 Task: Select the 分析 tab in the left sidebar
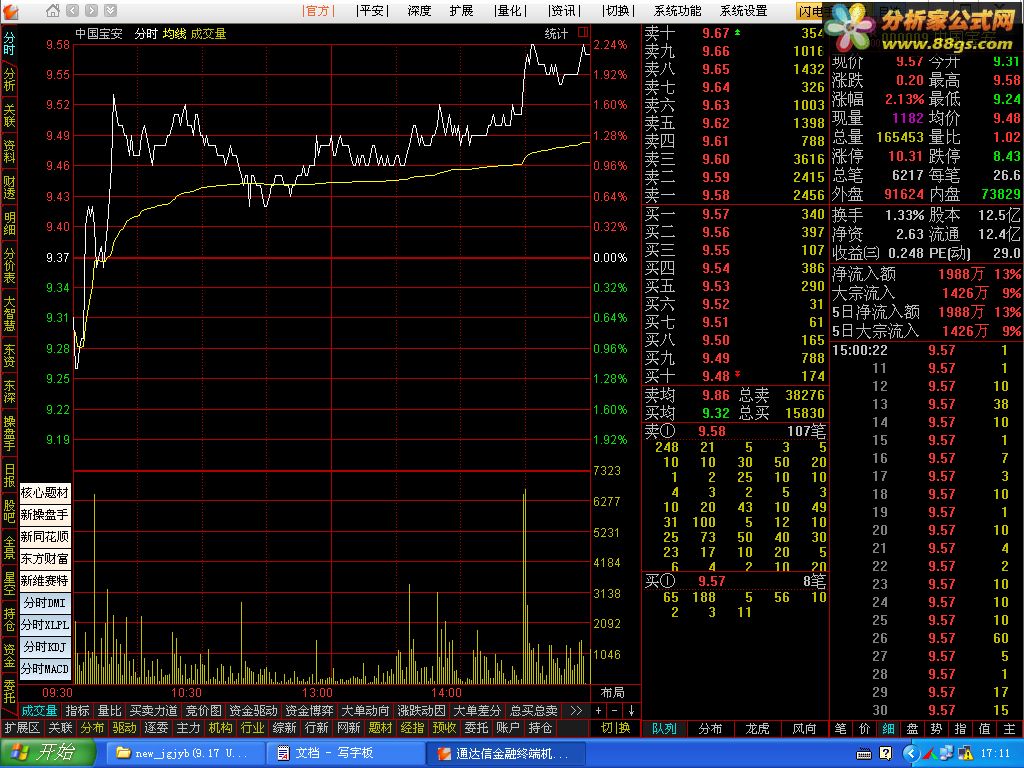(x=9, y=80)
